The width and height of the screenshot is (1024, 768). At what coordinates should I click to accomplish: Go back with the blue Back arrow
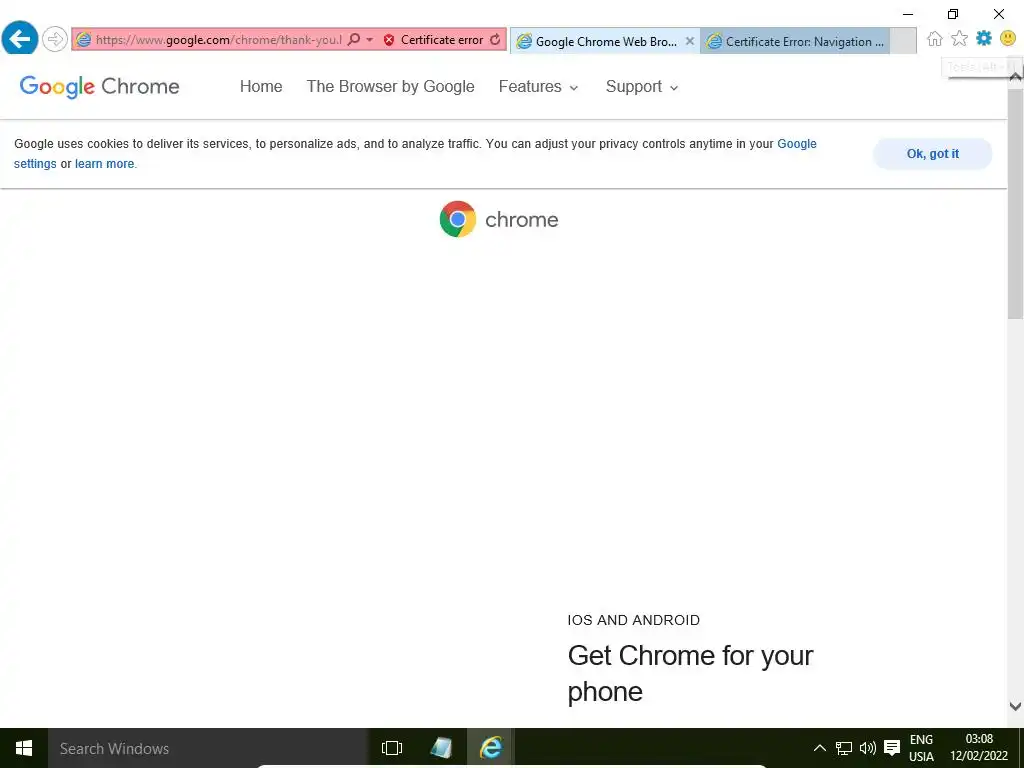coord(20,39)
